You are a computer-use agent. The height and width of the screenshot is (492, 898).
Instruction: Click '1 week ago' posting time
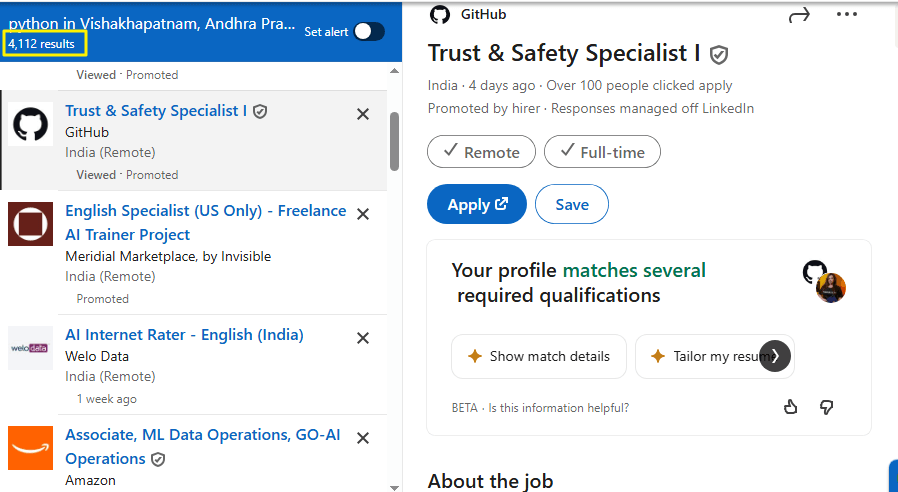point(107,399)
